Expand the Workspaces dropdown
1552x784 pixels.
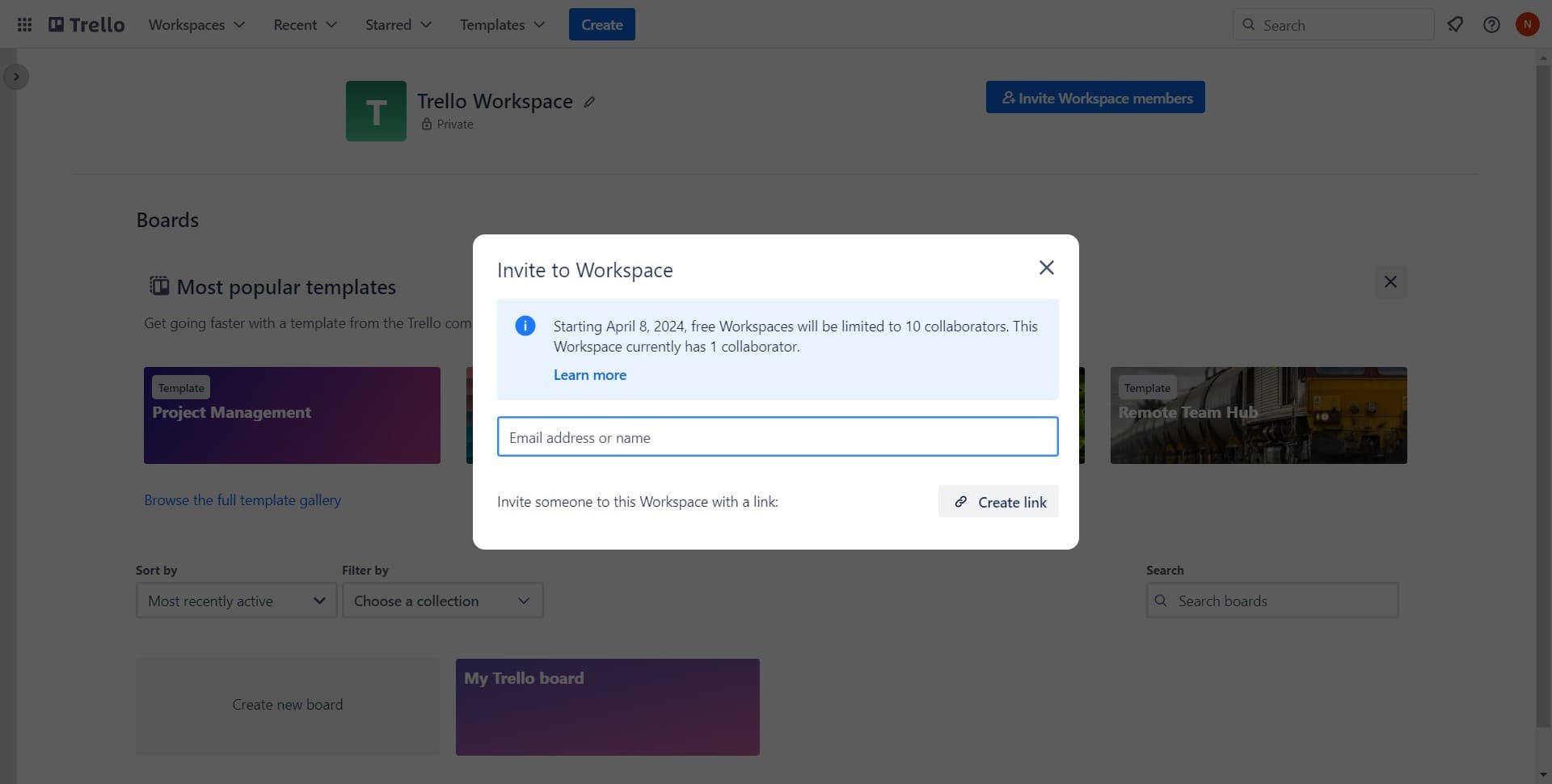[196, 24]
